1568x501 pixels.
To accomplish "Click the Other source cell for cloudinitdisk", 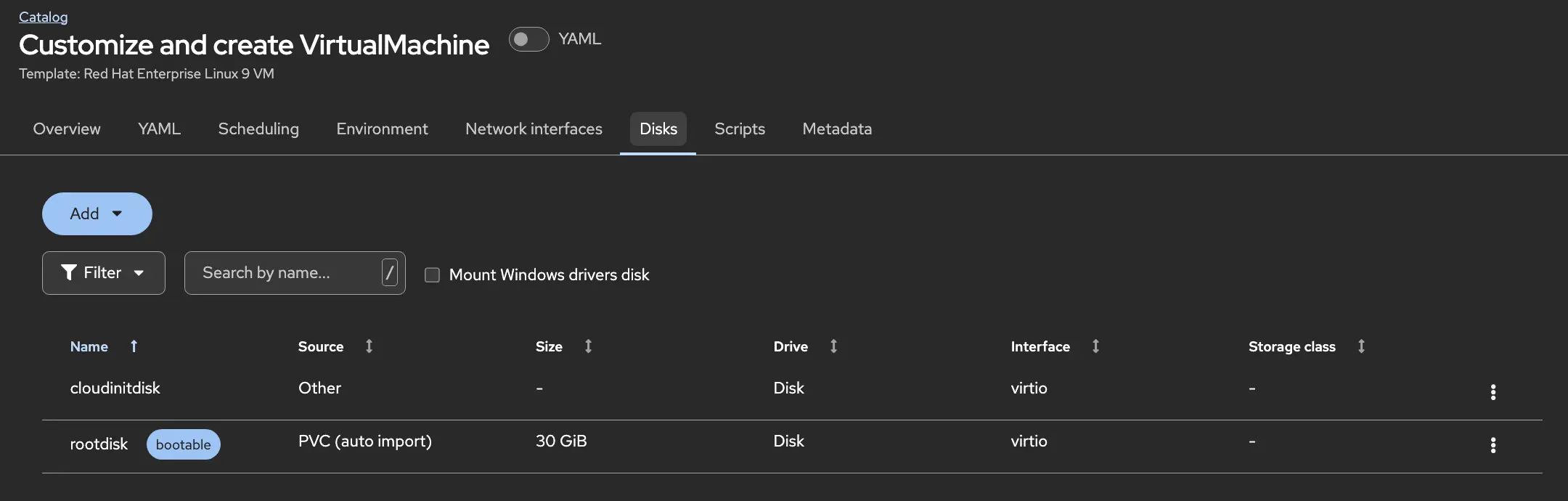I will pos(319,388).
